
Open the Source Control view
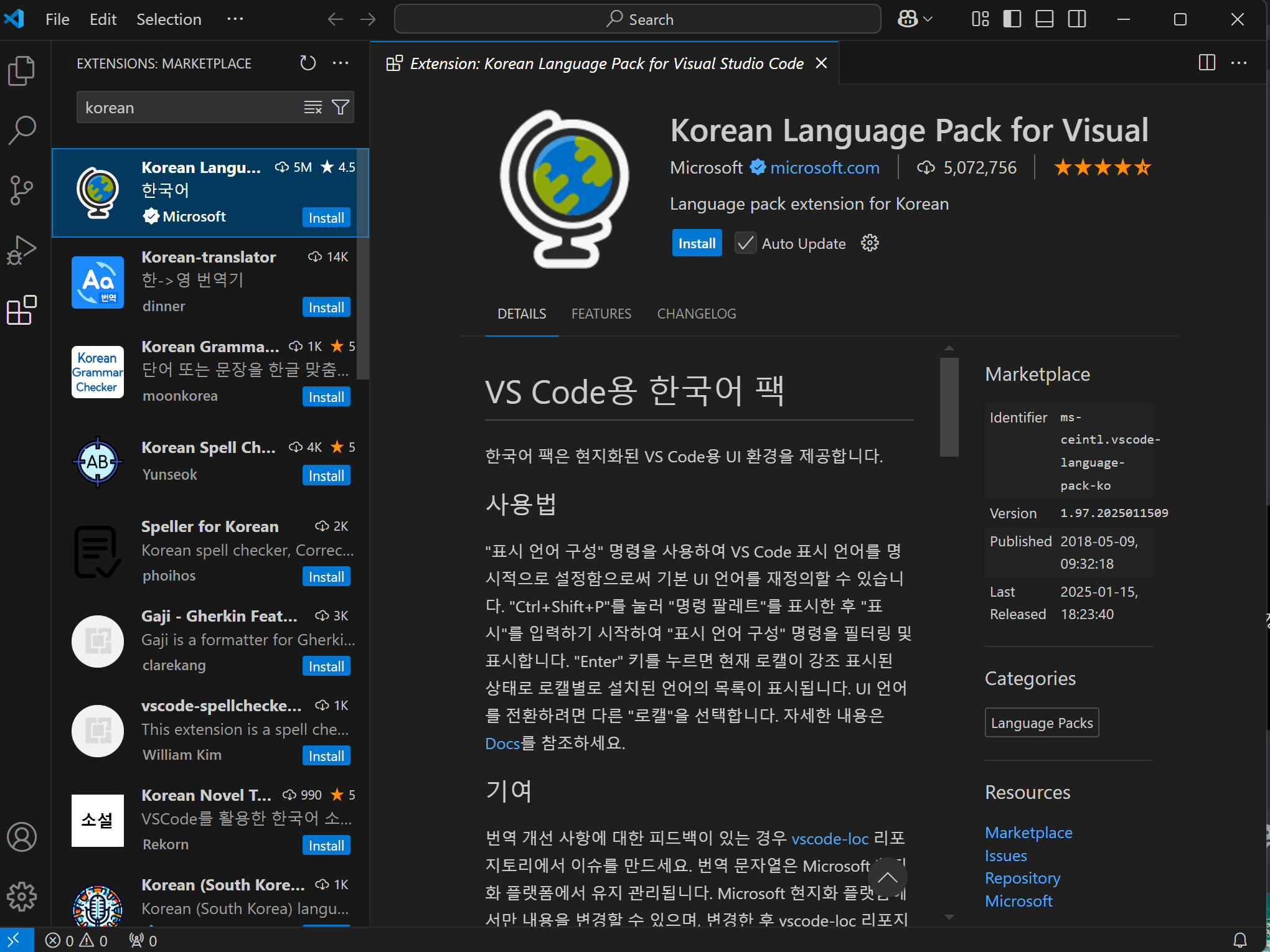(22, 190)
